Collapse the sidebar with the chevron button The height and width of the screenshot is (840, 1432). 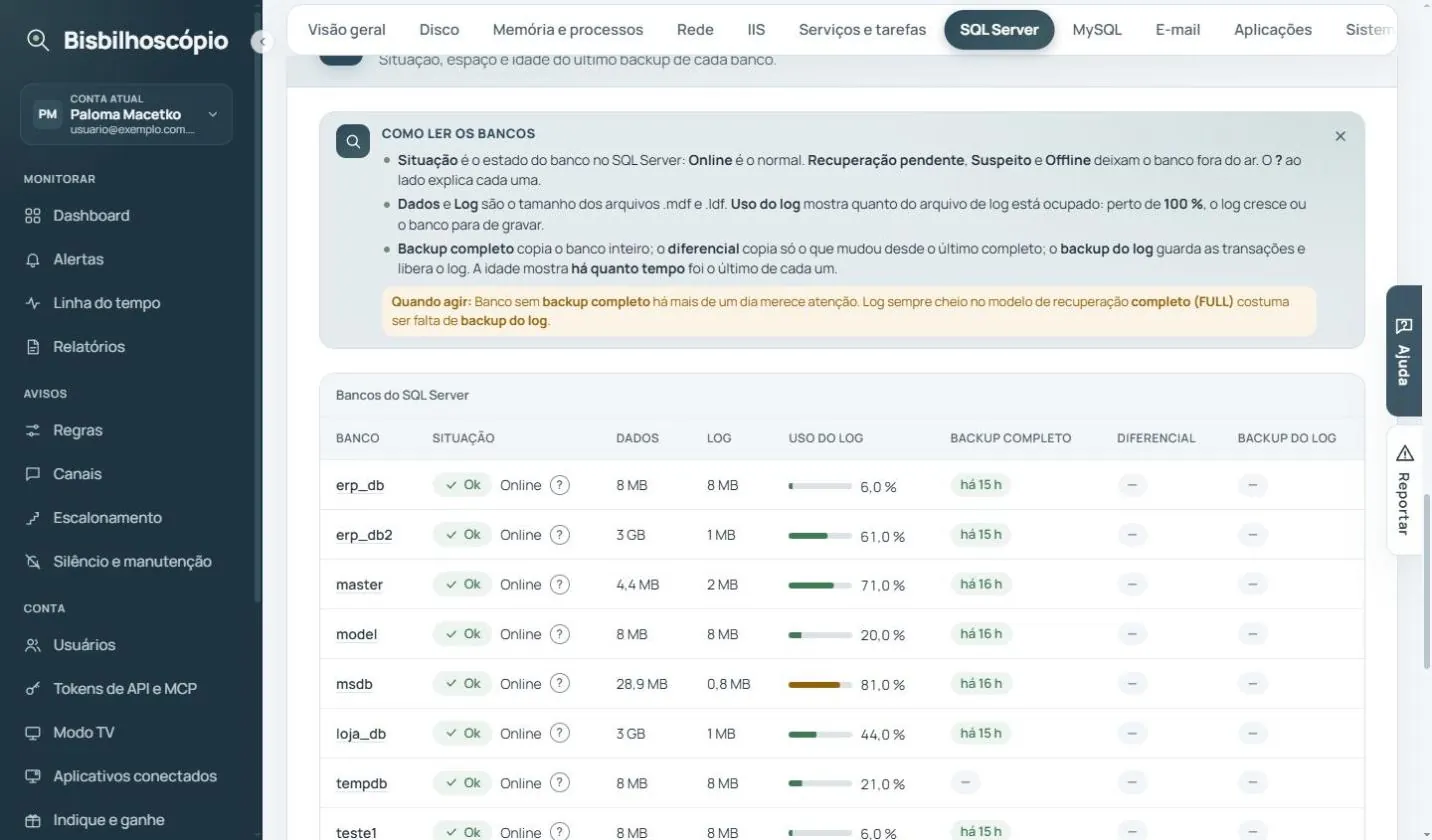[262, 42]
